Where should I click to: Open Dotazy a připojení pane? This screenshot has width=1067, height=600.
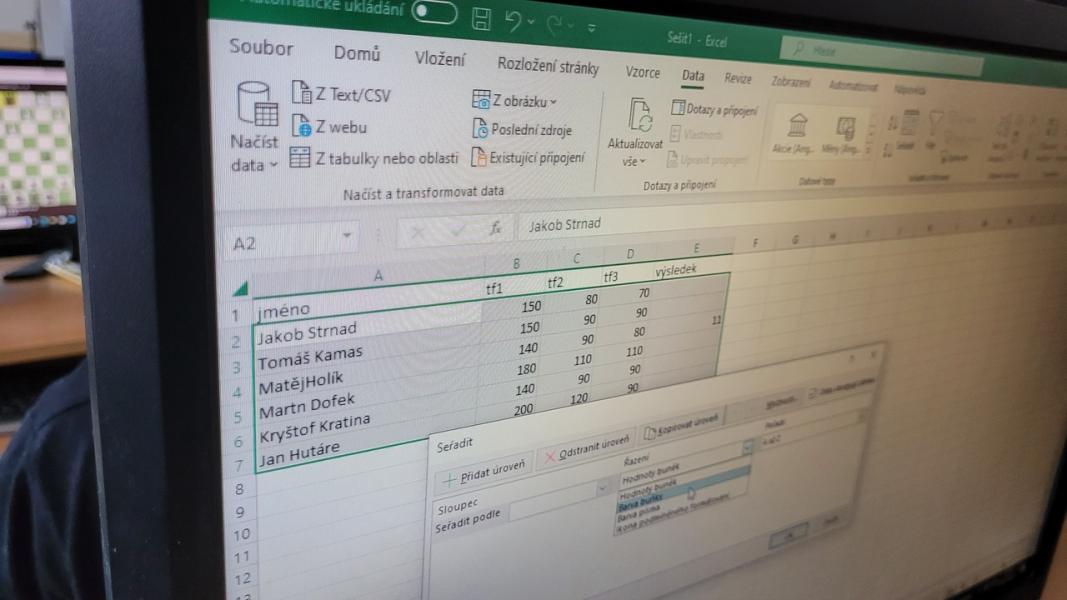[x=714, y=109]
